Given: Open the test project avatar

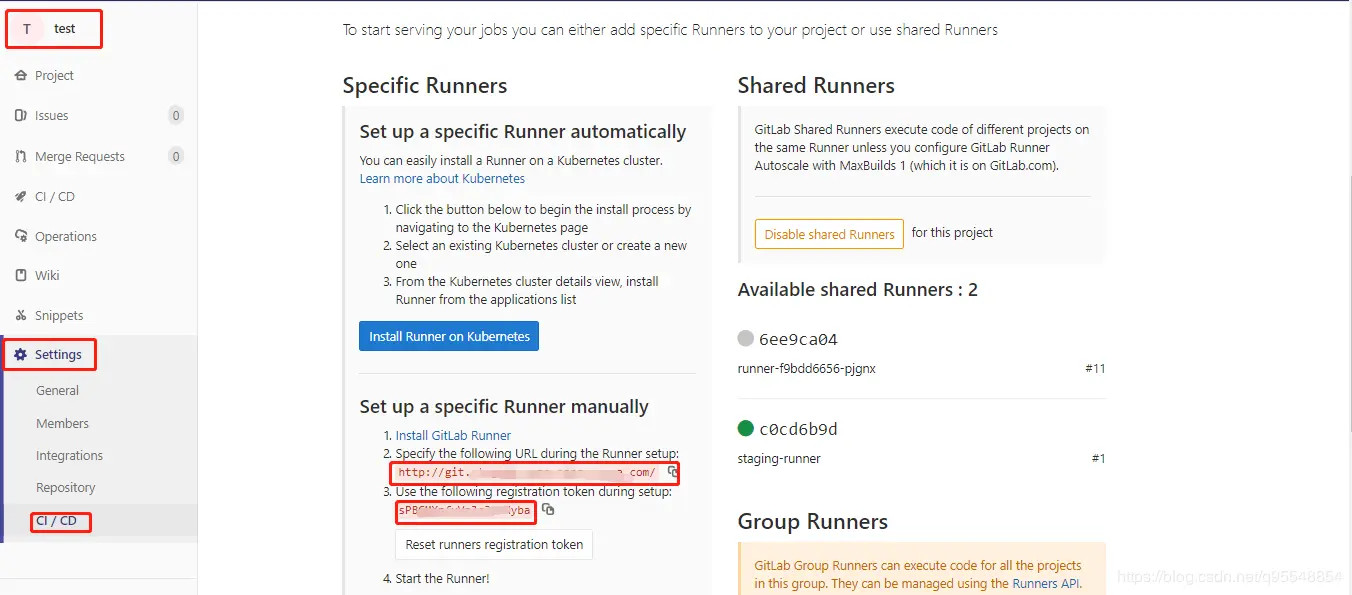Looking at the screenshot, I should click(27, 29).
